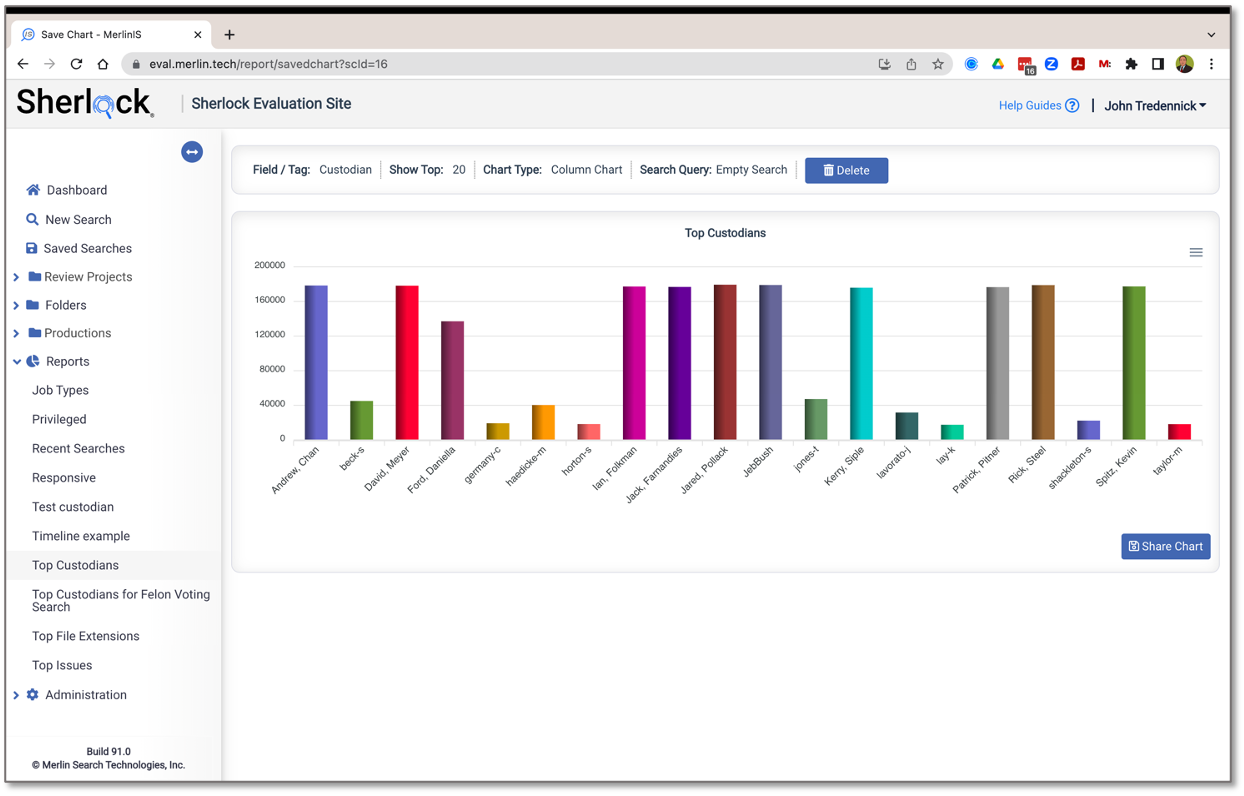This screenshot has height=796, width=1244.
Task: Expand the Review Projects tree
Action: [x=16, y=277]
